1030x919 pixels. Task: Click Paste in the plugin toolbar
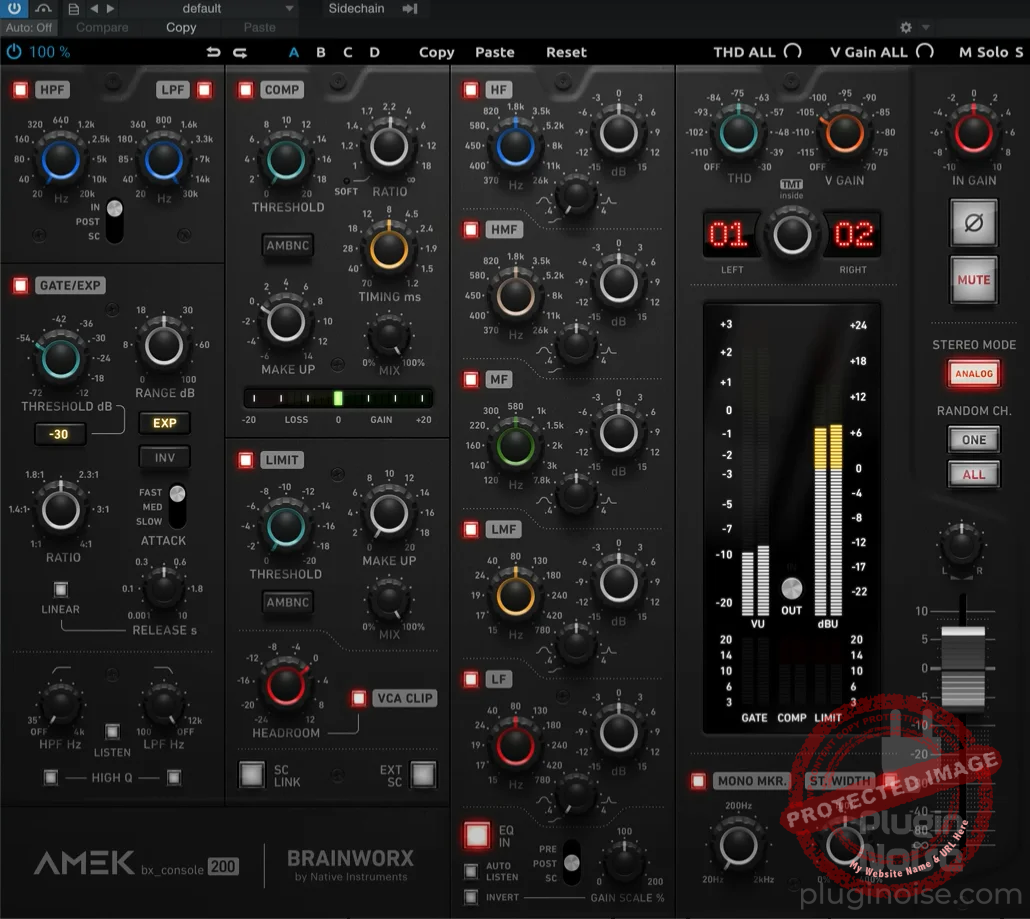click(495, 52)
